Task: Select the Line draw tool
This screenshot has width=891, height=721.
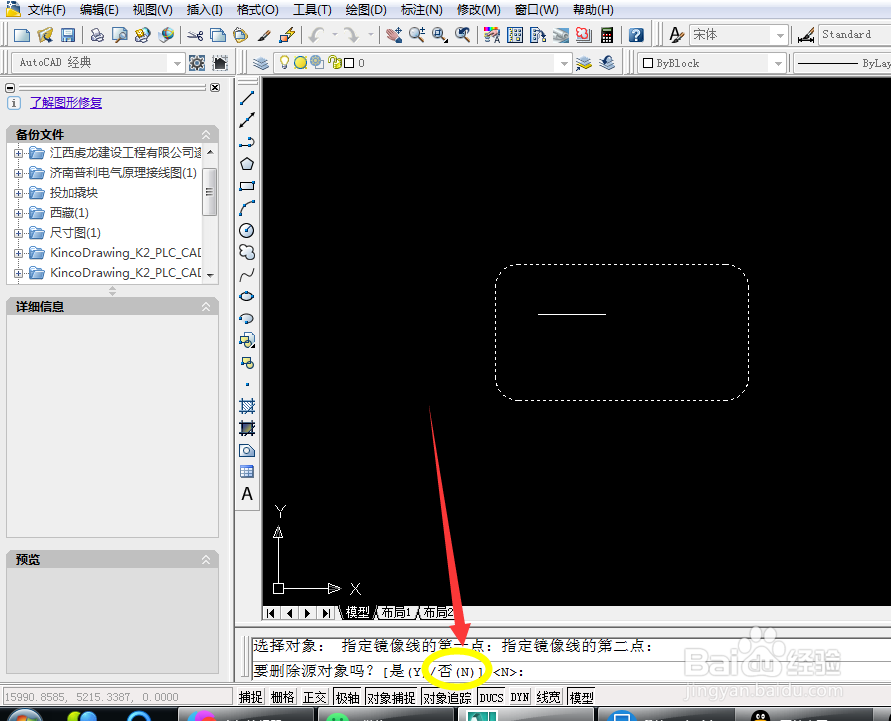Action: (x=247, y=98)
